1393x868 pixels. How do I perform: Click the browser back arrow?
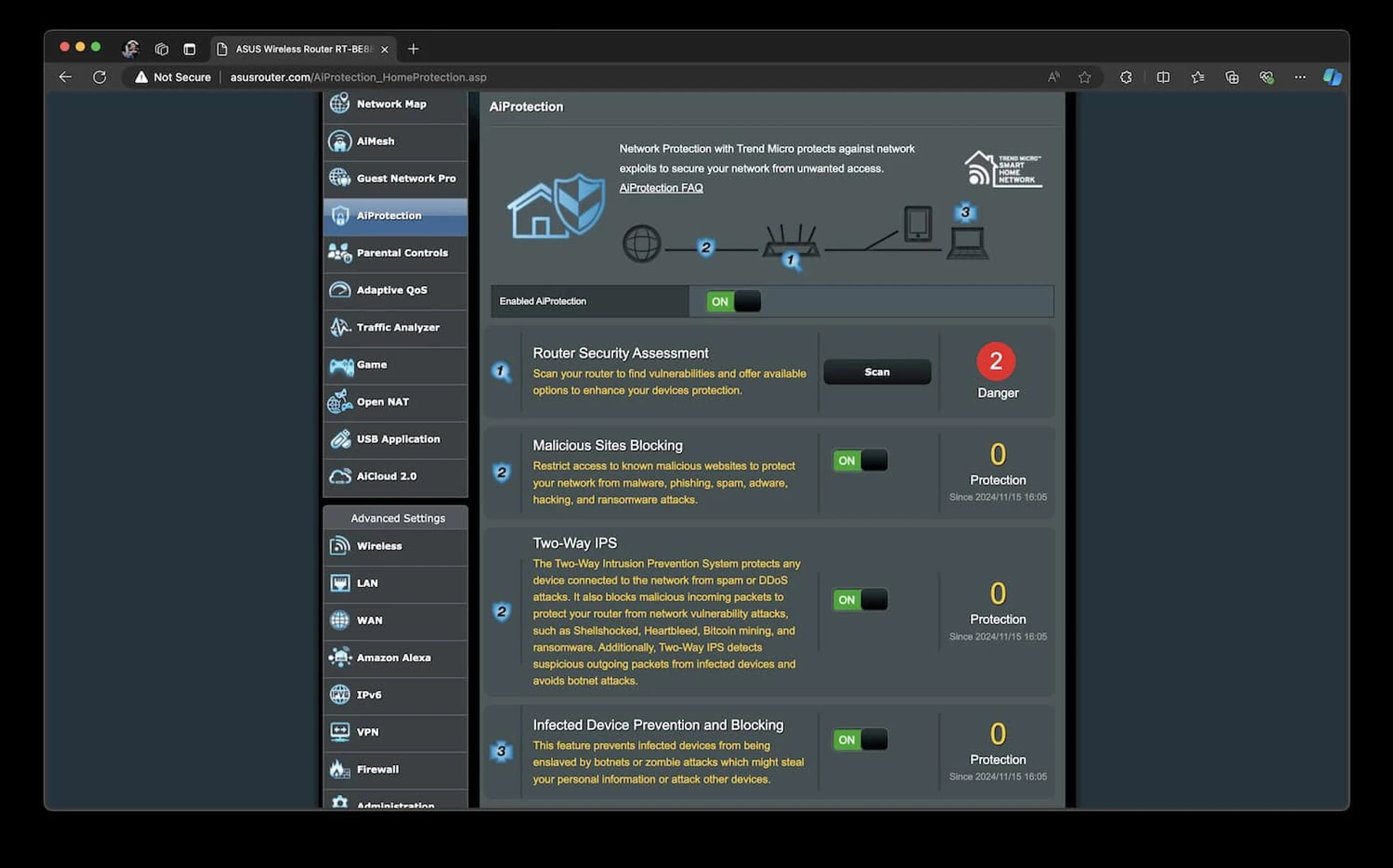point(65,77)
